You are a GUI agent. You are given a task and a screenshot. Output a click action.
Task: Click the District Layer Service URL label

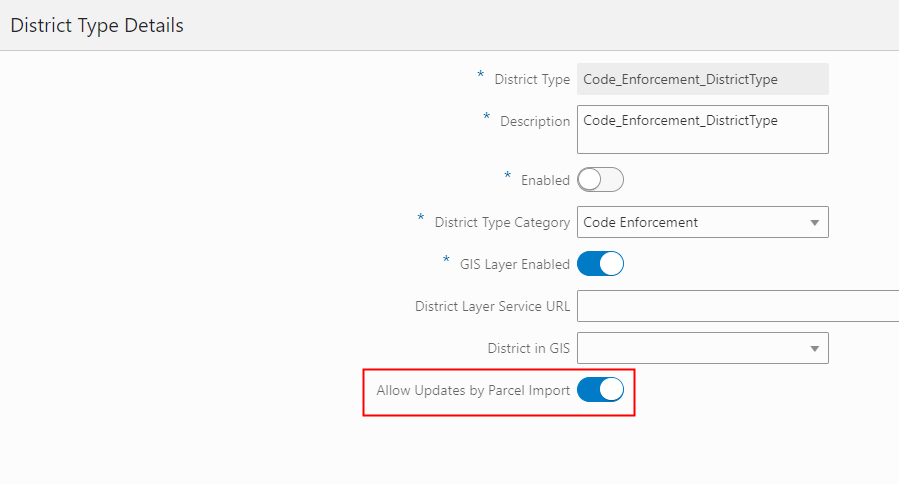point(492,307)
